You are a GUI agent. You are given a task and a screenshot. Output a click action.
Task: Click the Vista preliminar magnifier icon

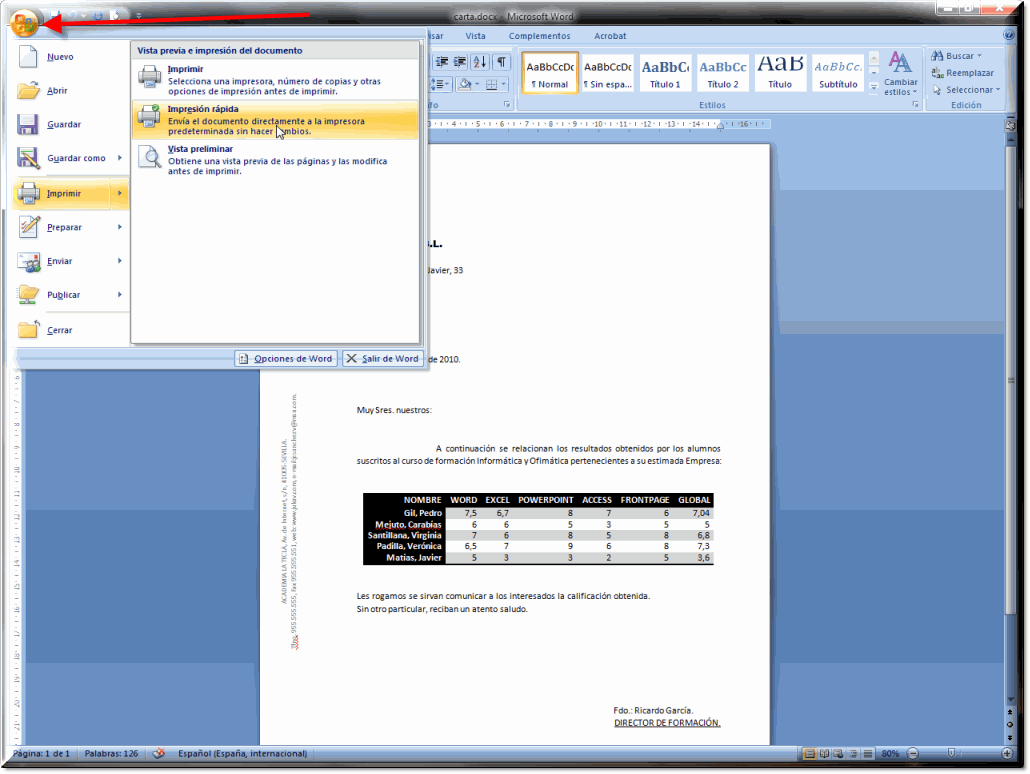[x=150, y=157]
